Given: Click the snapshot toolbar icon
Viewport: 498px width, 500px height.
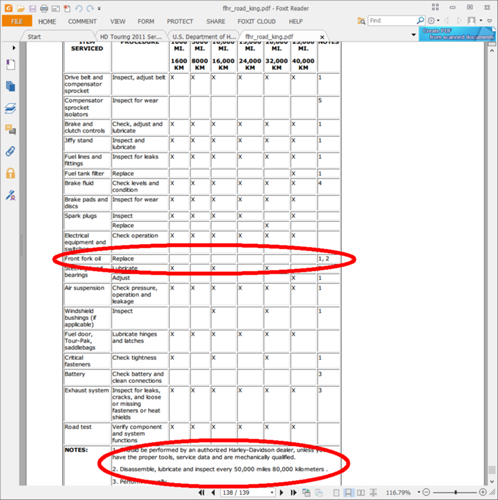Looking at the screenshot, I should click(55, 8).
